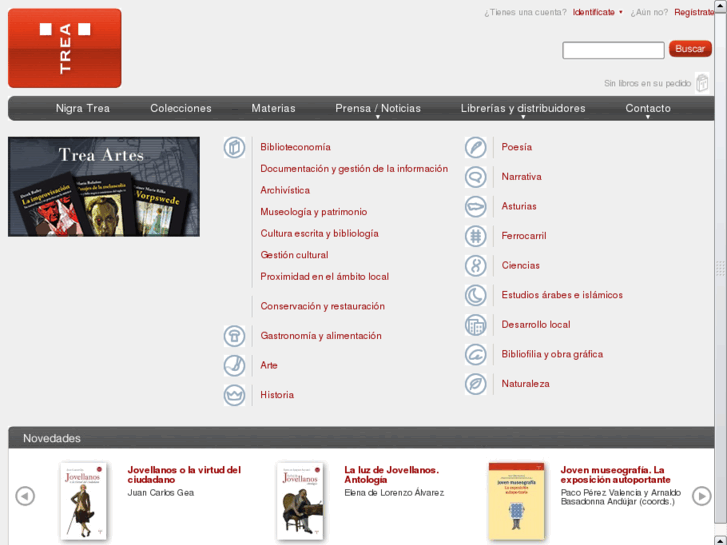The image size is (727, 545).
Task: Click the Buscar search button
Action: click(x=690, y=49)
